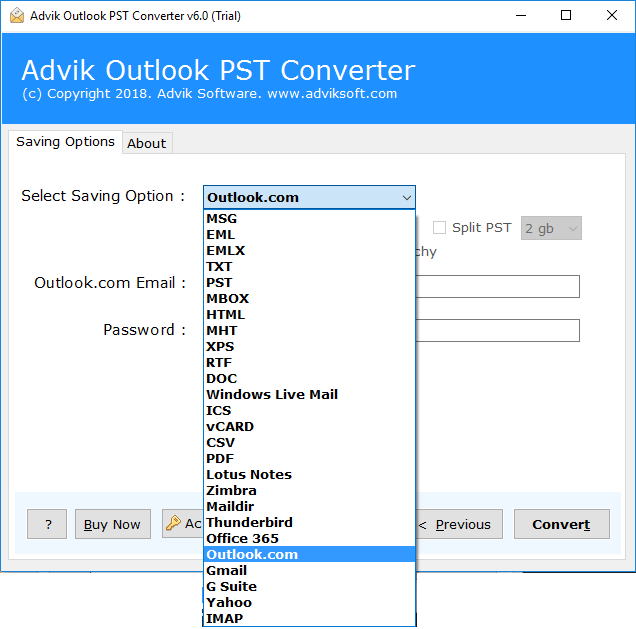Minimize the Advik converter window

[521, 15]
